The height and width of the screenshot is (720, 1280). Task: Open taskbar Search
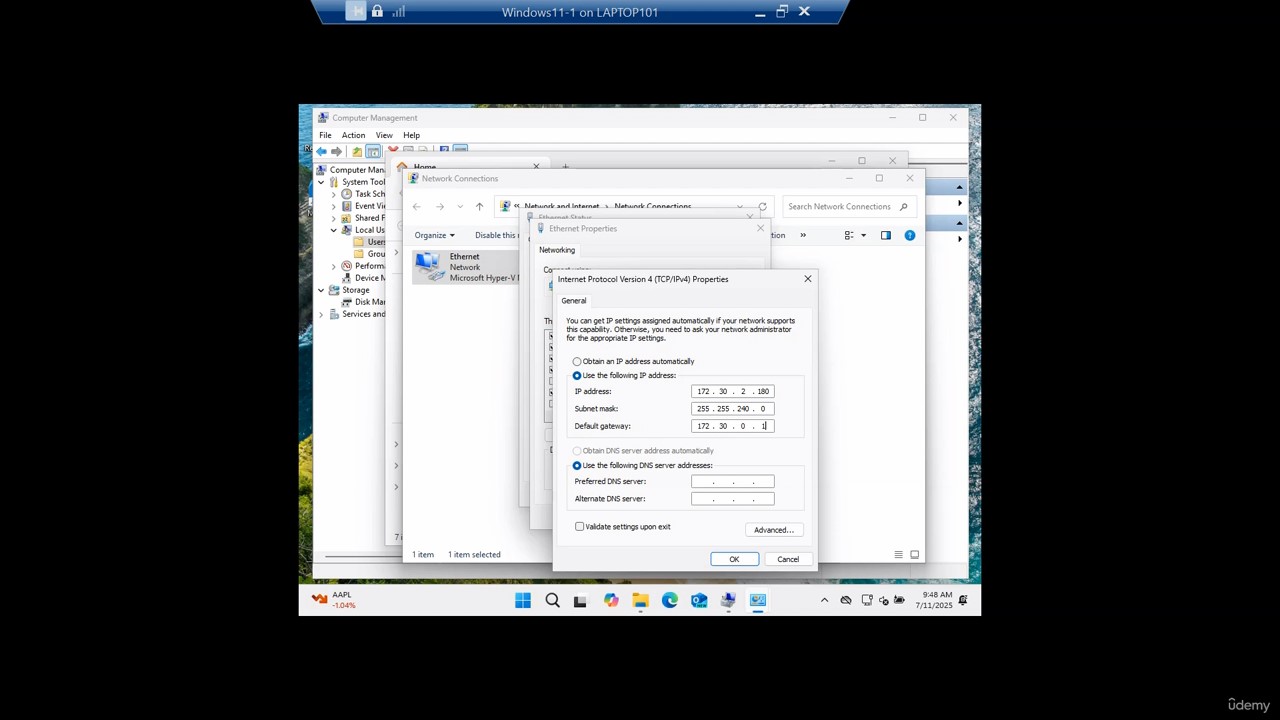click(552, 600)
